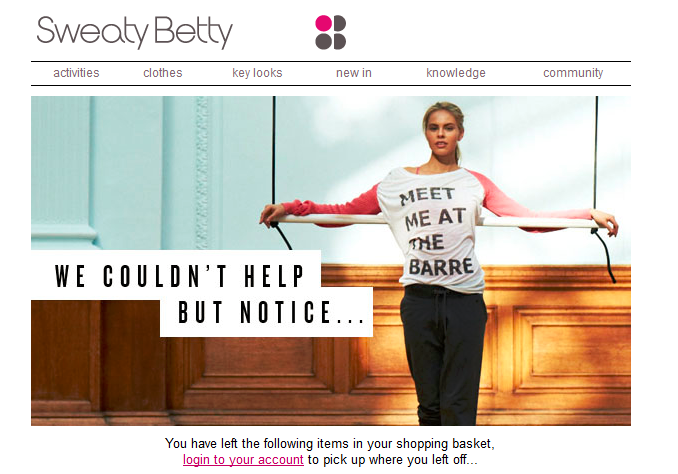Image resolution: width=678 pixels, height=474 pixels.
Task: Click the model's face in the hero image
Action: point(442,133)
